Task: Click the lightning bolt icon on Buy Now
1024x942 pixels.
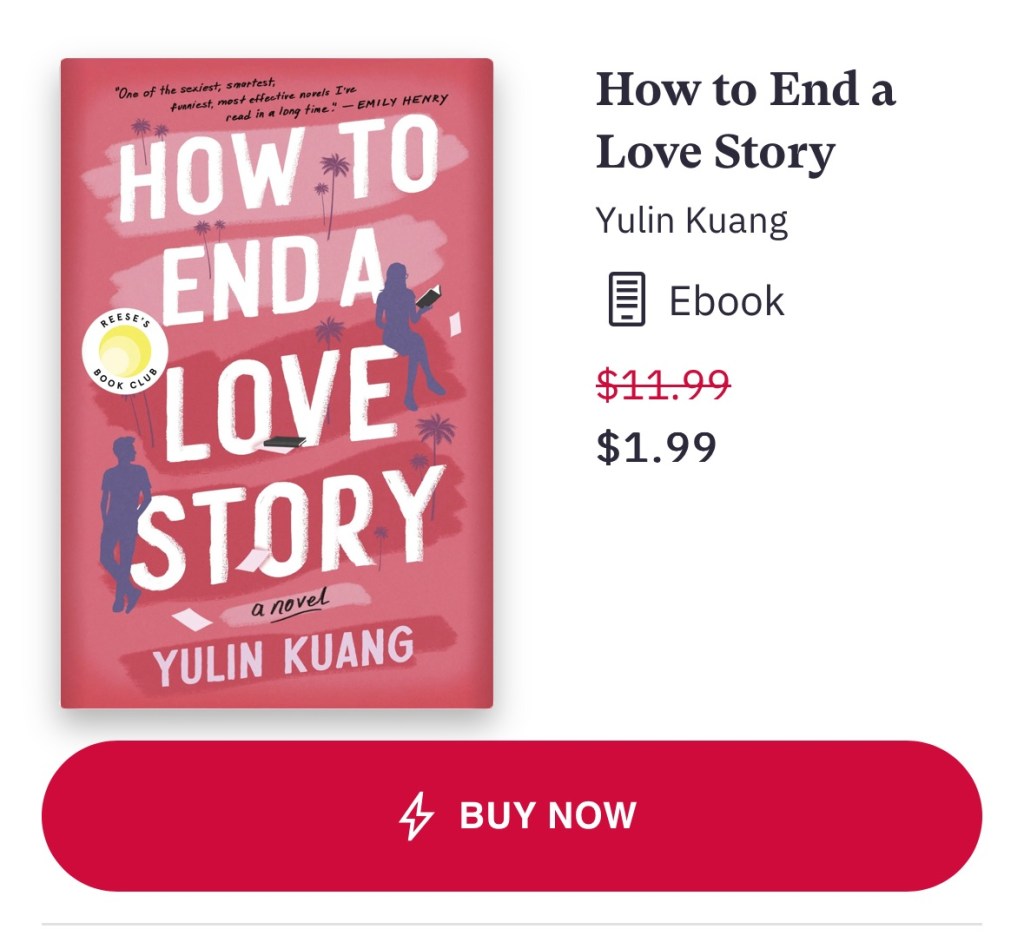Action: [416, 815]
